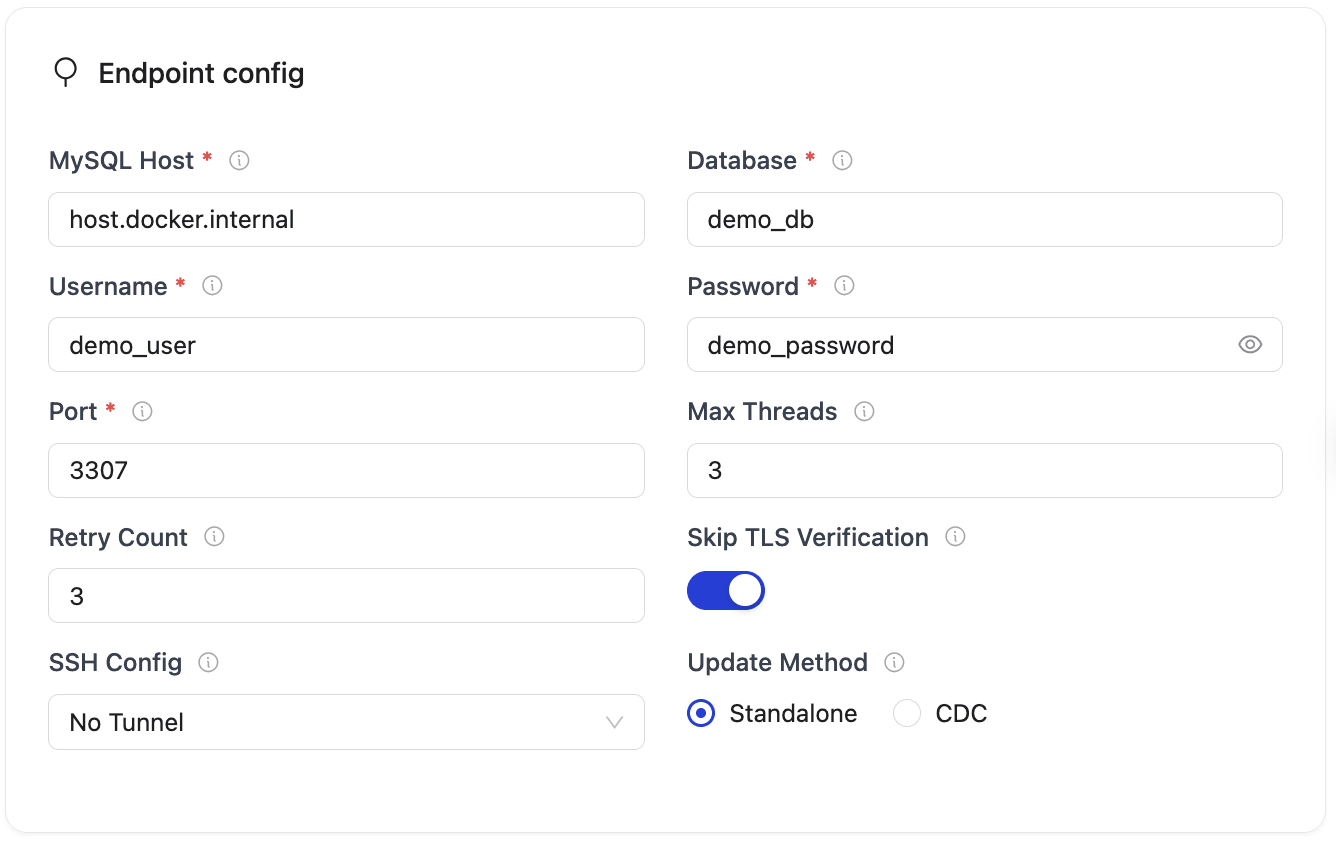Focus the Port field showing 3307
This screenshot has height=846, width=1336.
point(346,470)
